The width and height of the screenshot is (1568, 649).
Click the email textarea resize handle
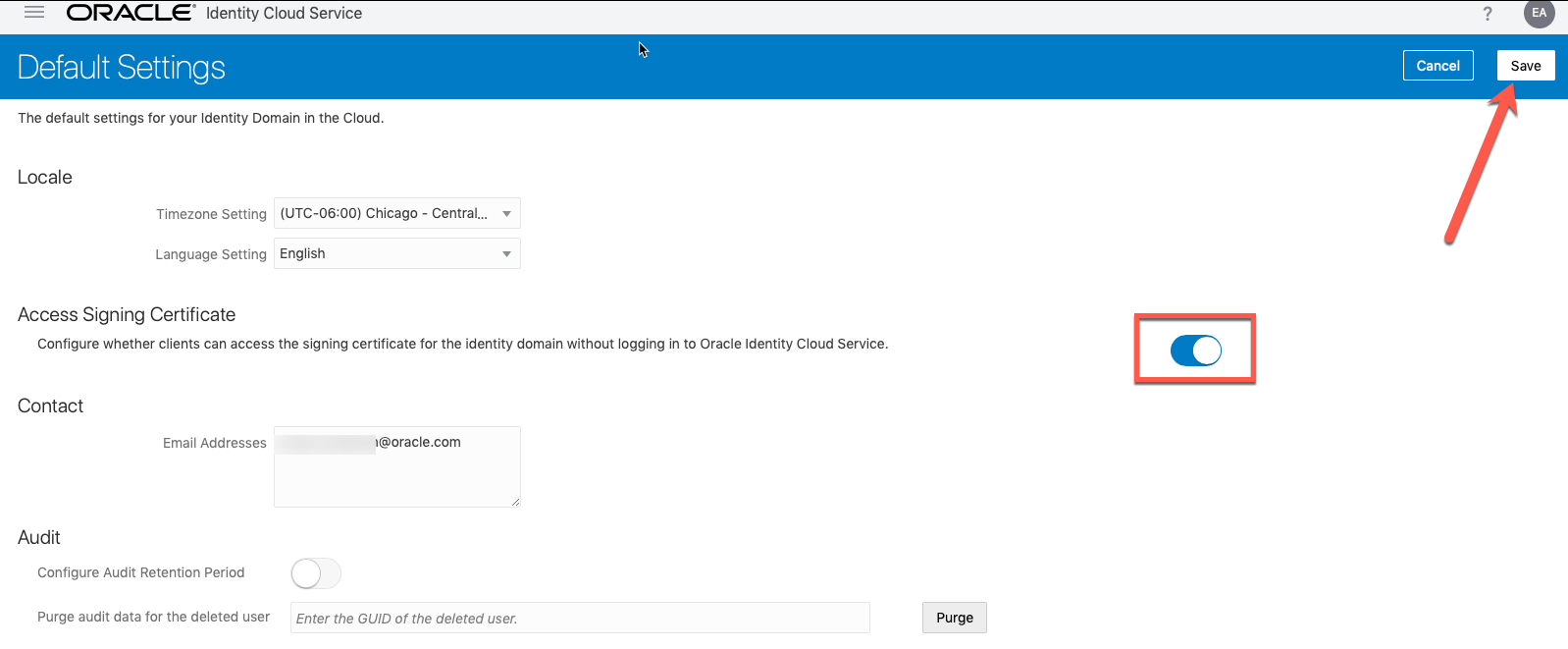click(x=514, y=502)
